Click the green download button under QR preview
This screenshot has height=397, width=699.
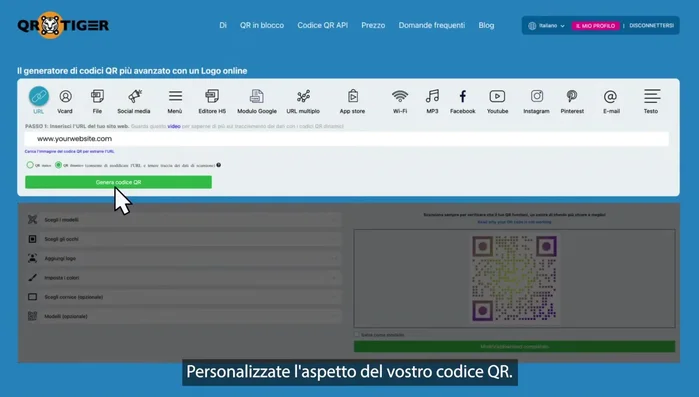click(x=514, y=346)
